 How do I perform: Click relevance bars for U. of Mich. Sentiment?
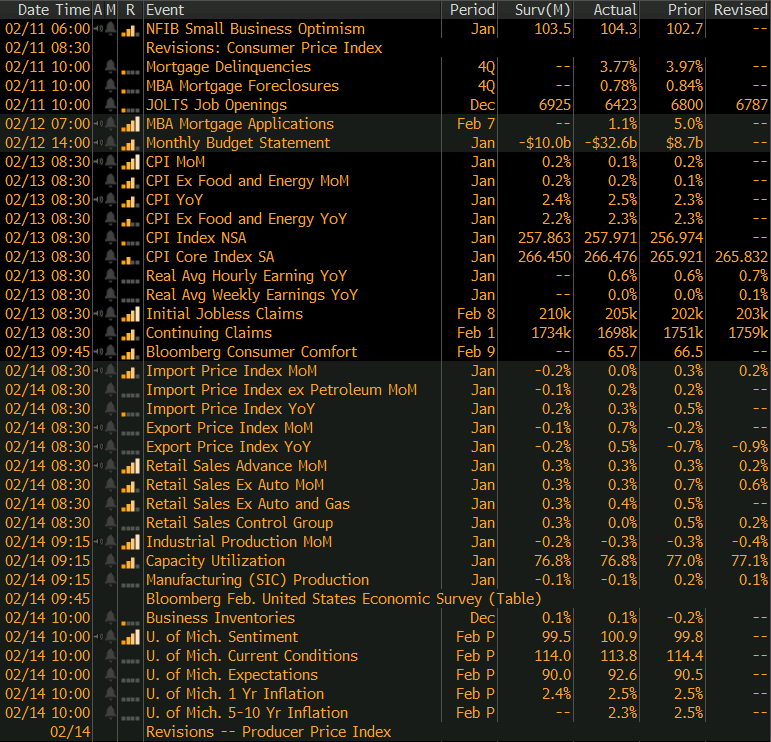[130, 637]
